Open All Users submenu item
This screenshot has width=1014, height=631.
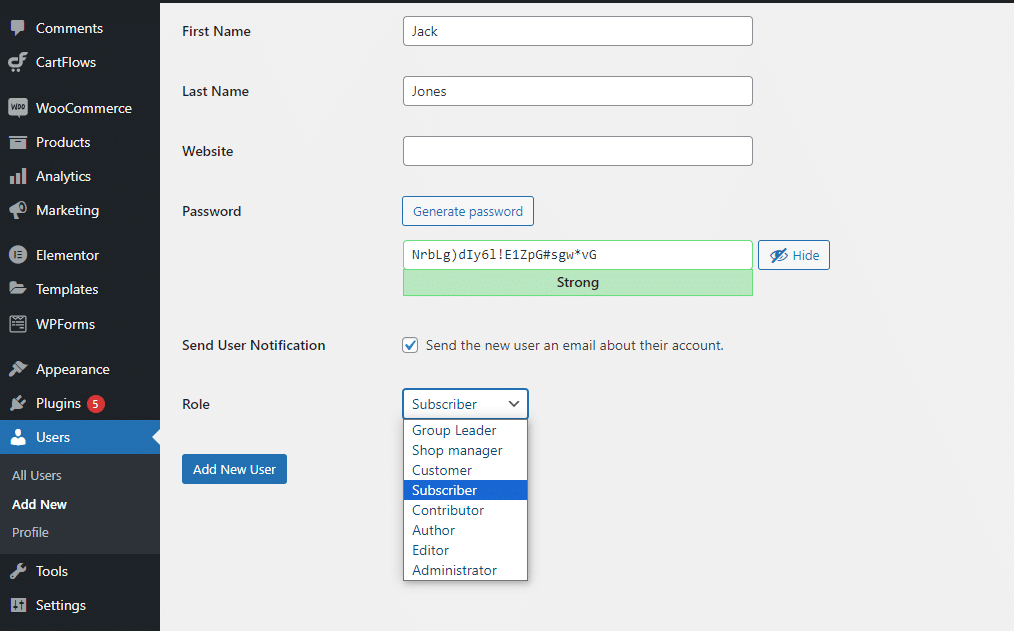coord(37,475)
